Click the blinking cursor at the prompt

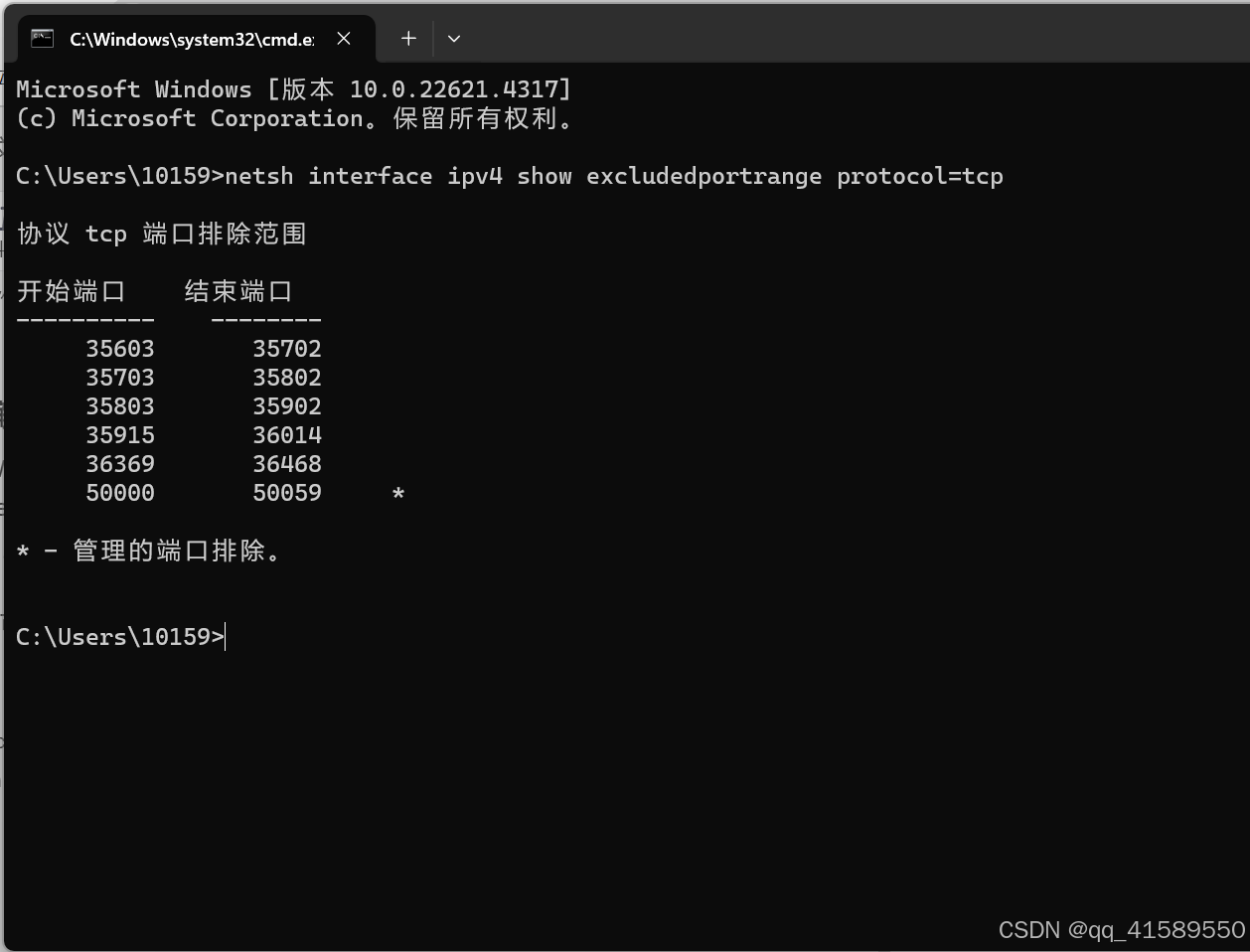[x=226, y=636]
